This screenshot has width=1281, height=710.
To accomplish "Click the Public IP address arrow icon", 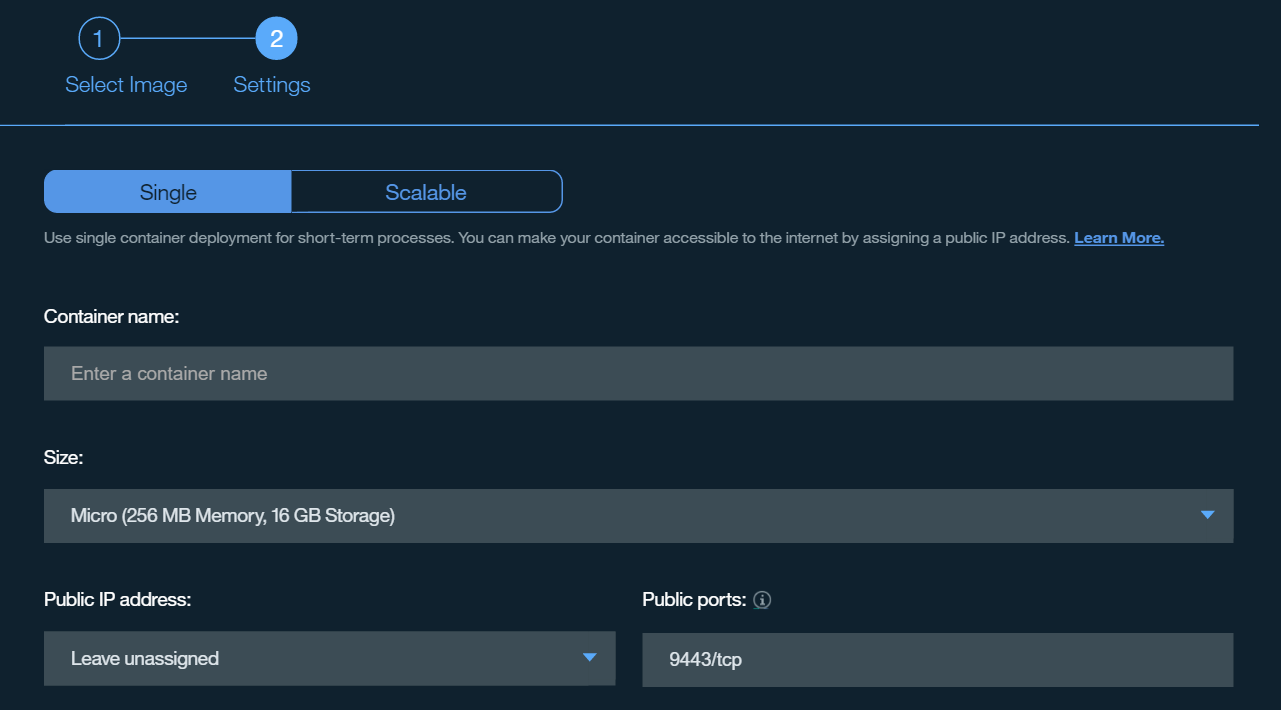I will coord(590,657).
